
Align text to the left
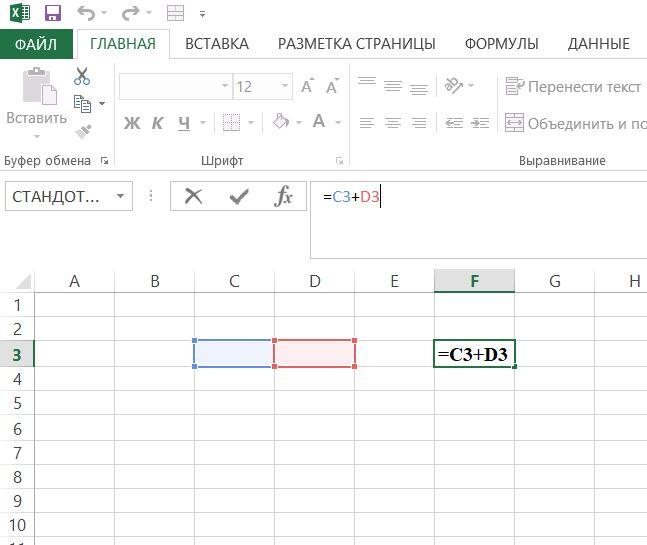tap(367, 123)
